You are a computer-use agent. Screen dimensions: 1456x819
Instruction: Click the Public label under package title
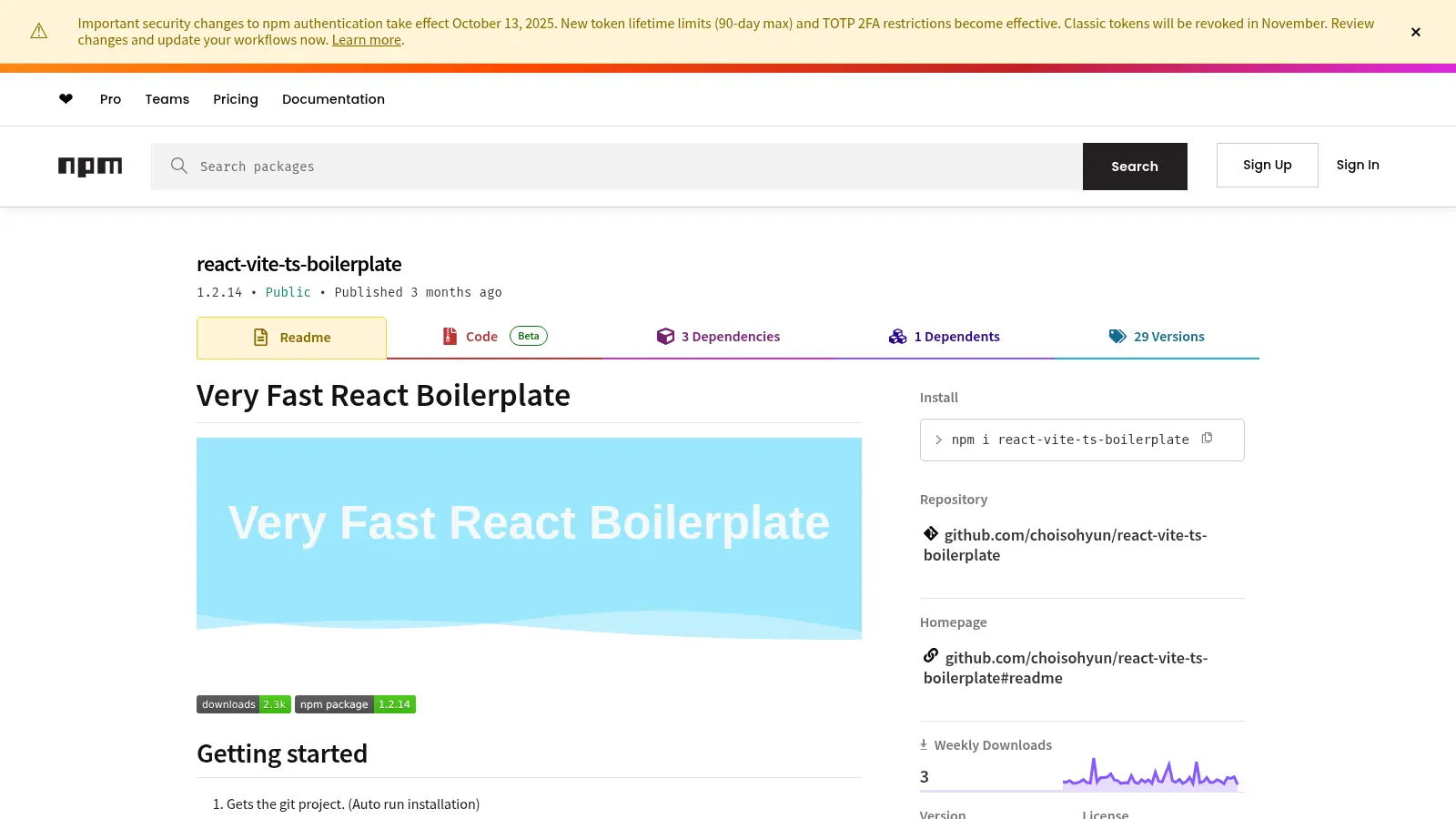[x=288, y=292]
